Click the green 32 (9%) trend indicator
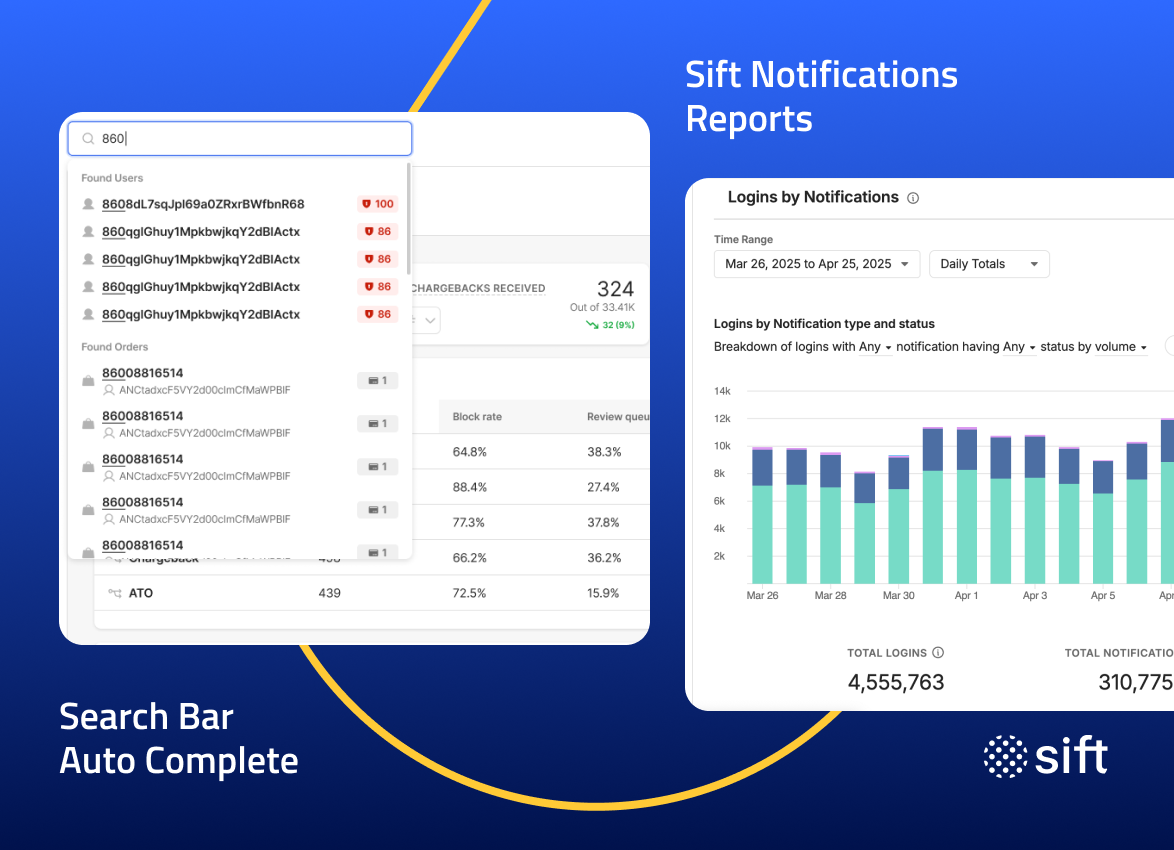The height and width of the screenshot is (850, 1174). (x=610, y=325)
